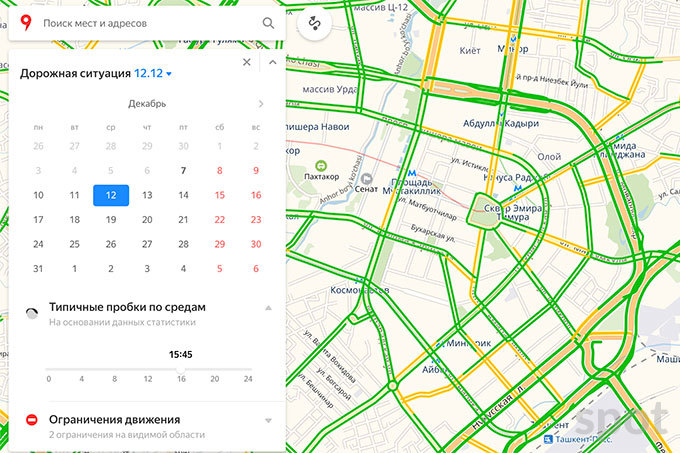
Task: Select December 13 in the calendar
Action: (x=147, y=195)
